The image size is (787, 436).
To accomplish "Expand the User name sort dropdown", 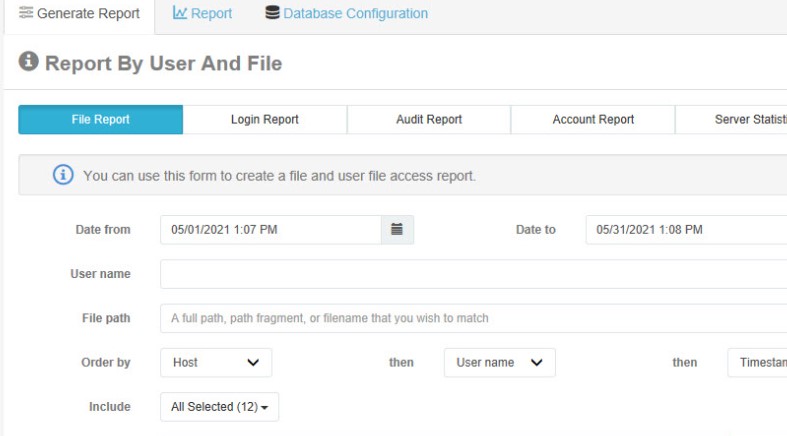I will click(x=499, y=363).
